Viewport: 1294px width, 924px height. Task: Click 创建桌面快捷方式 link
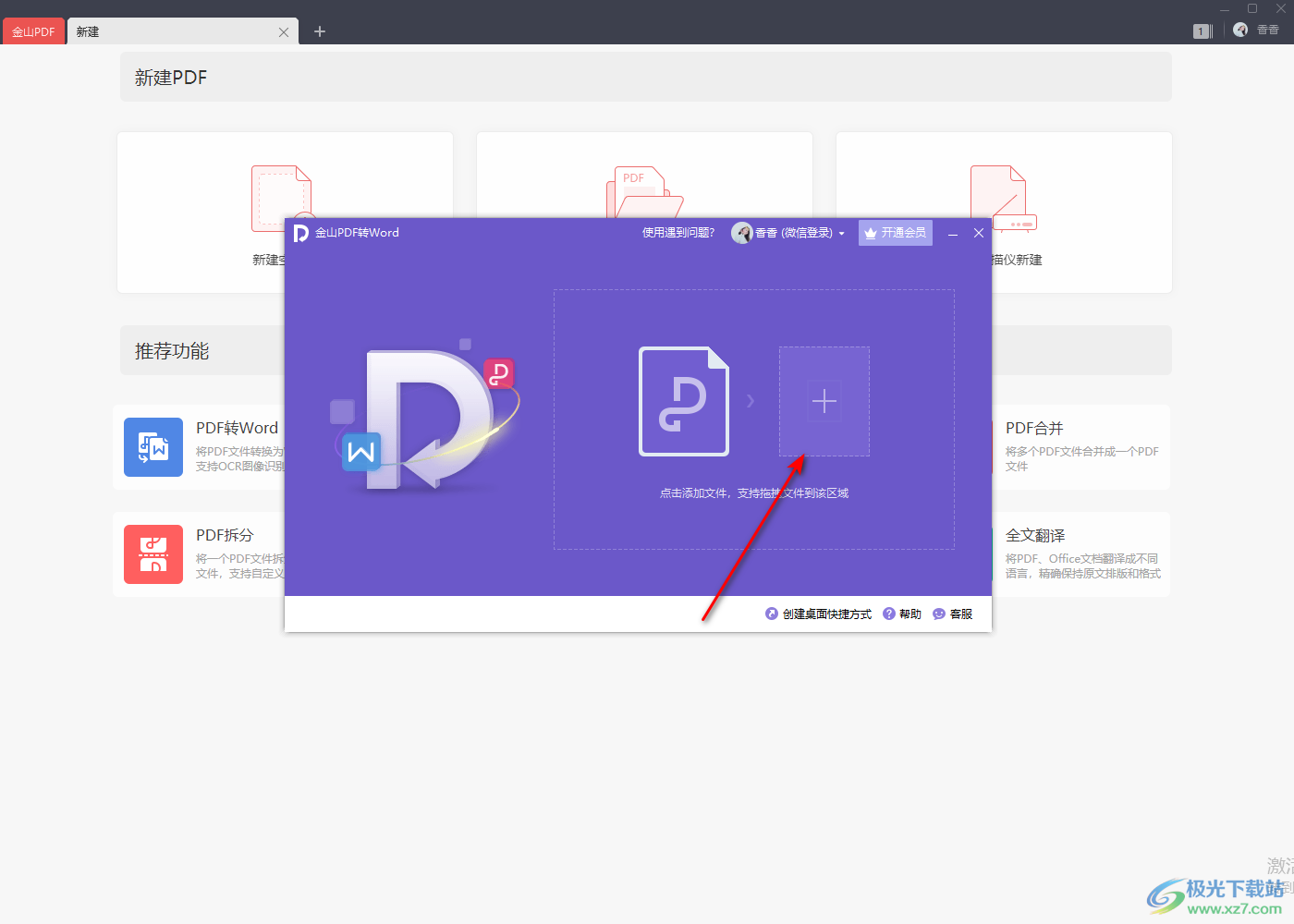click(827, 614)
